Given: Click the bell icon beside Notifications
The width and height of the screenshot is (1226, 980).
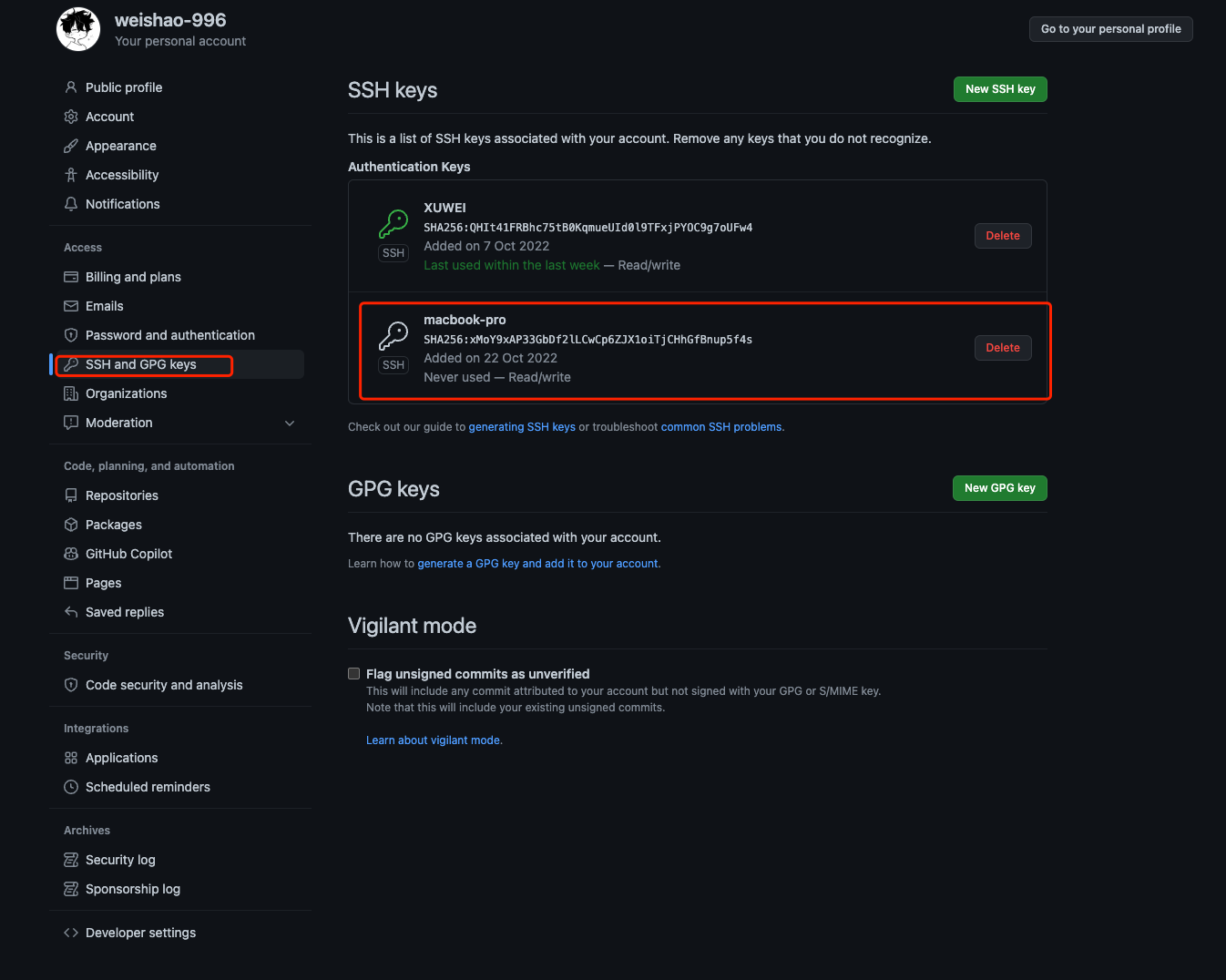Looking at the screenshot, I should [71, 204].
